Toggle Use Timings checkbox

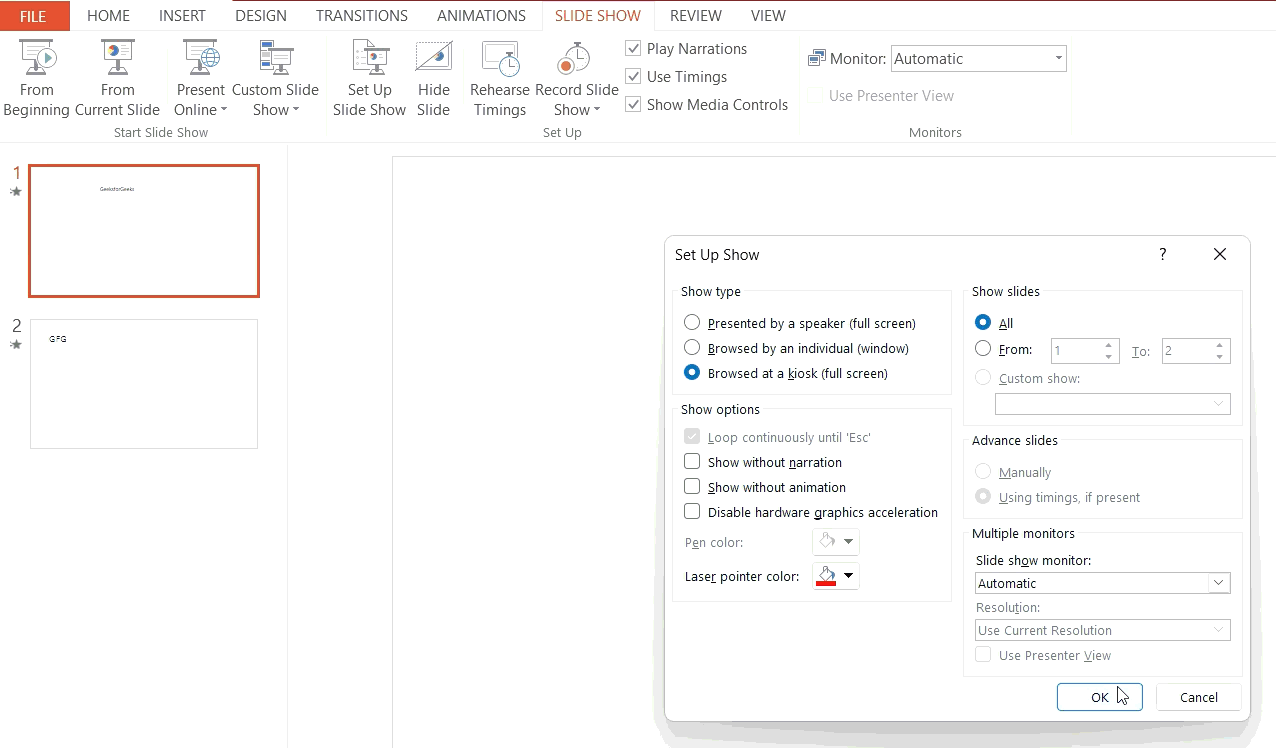pos(633,76)
